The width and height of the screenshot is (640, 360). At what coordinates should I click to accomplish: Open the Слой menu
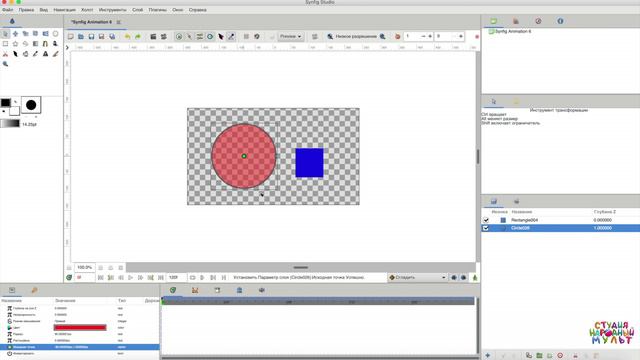point(138,9)
